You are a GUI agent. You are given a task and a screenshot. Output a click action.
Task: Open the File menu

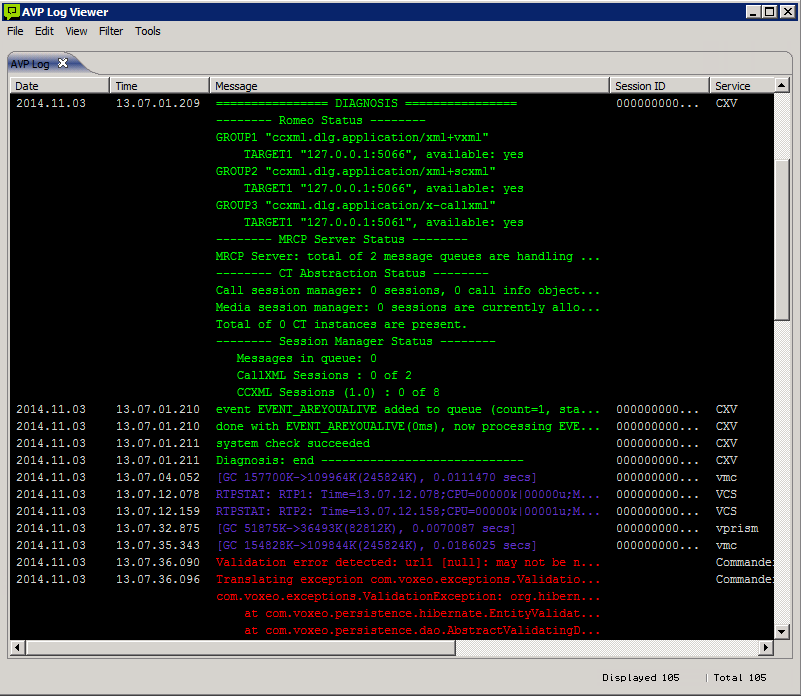15,31
